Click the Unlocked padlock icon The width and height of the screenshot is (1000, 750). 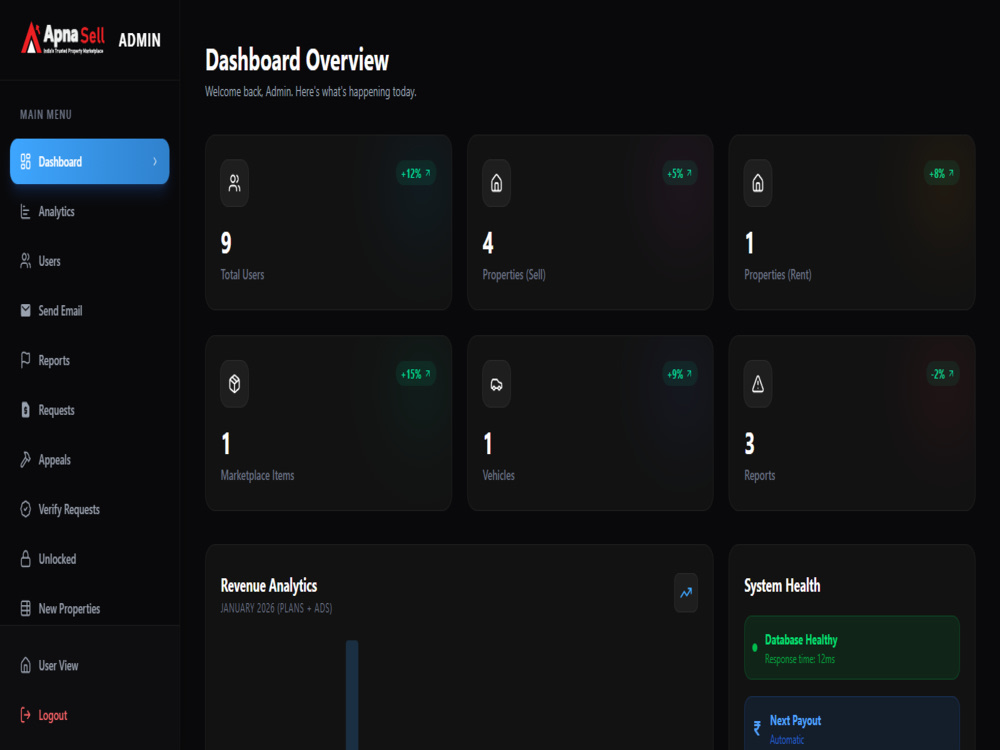pos(26,559)
